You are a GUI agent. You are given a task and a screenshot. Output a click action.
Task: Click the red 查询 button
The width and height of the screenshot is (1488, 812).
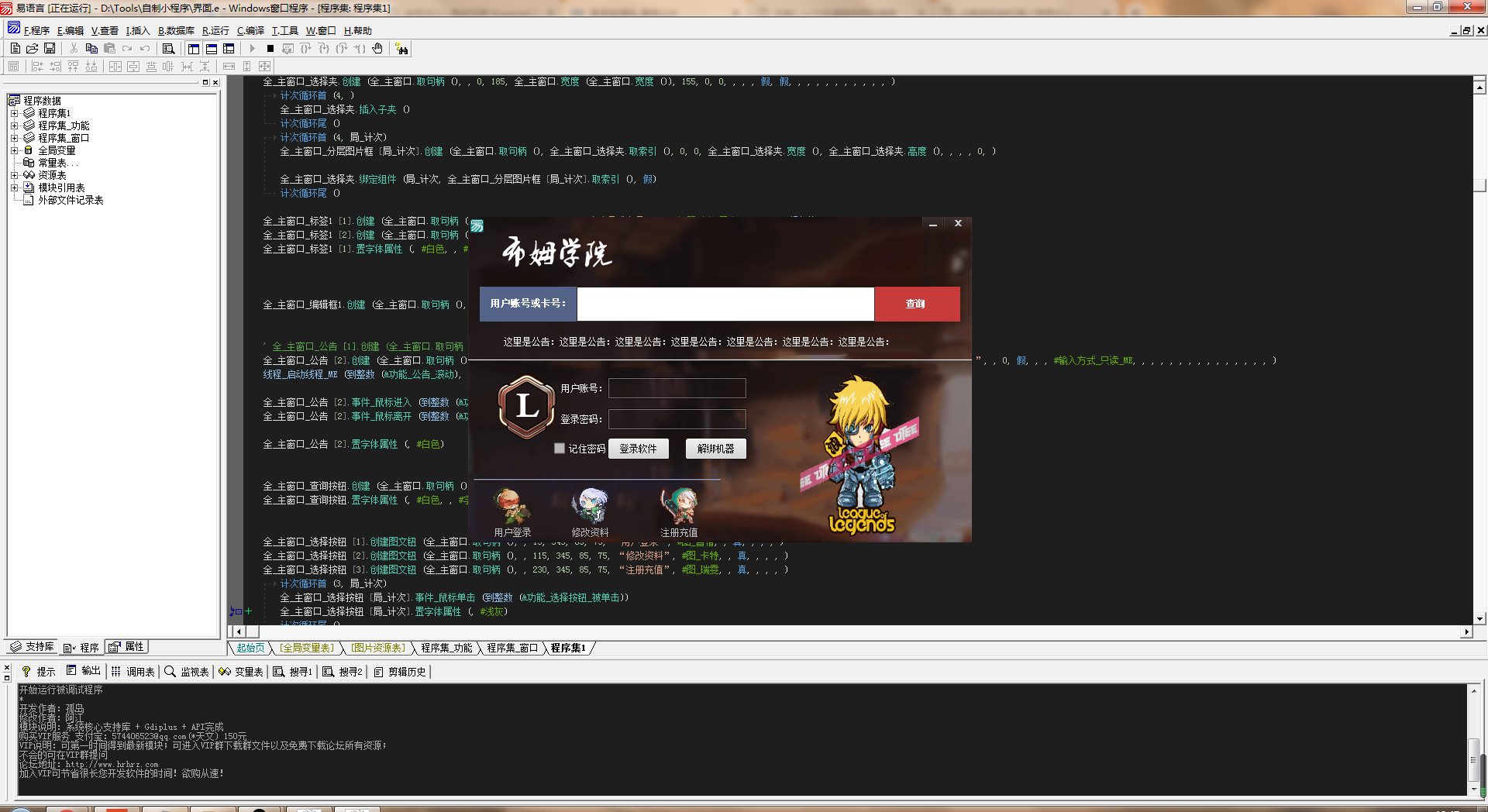click(916, 304)
